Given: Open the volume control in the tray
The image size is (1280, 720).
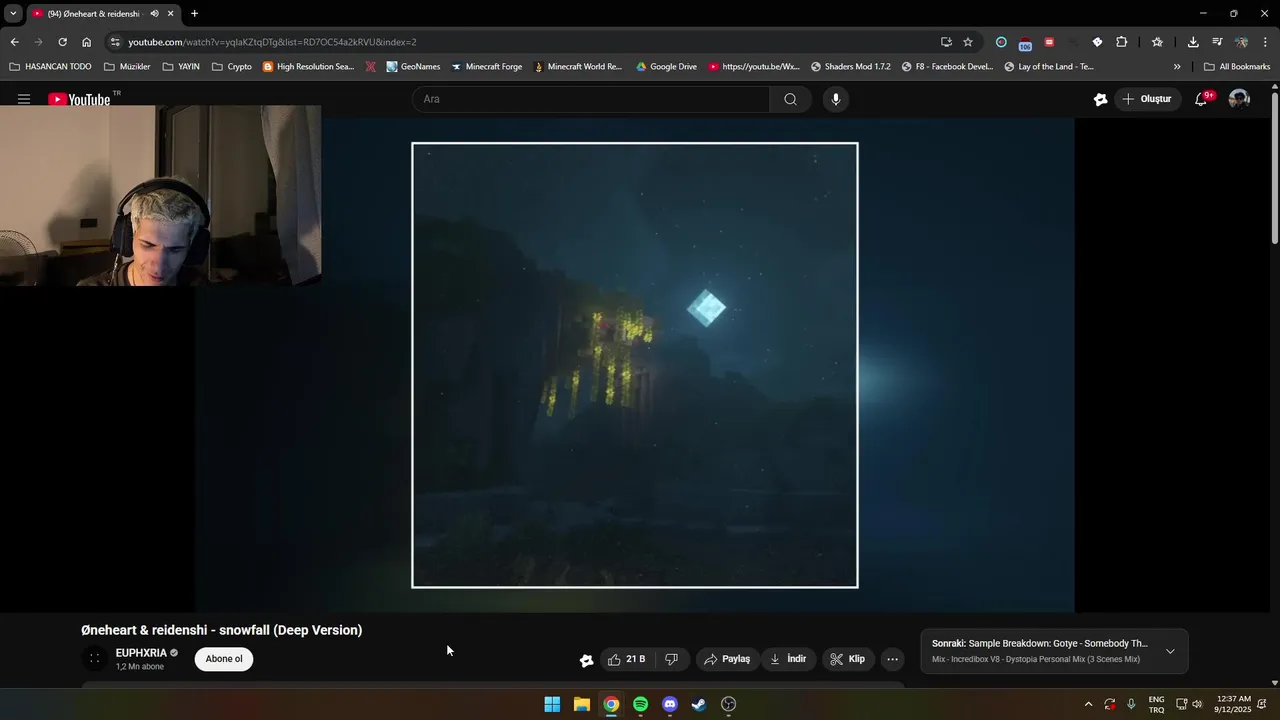Looking at the screenshot, I should (x=1197, y=704).
